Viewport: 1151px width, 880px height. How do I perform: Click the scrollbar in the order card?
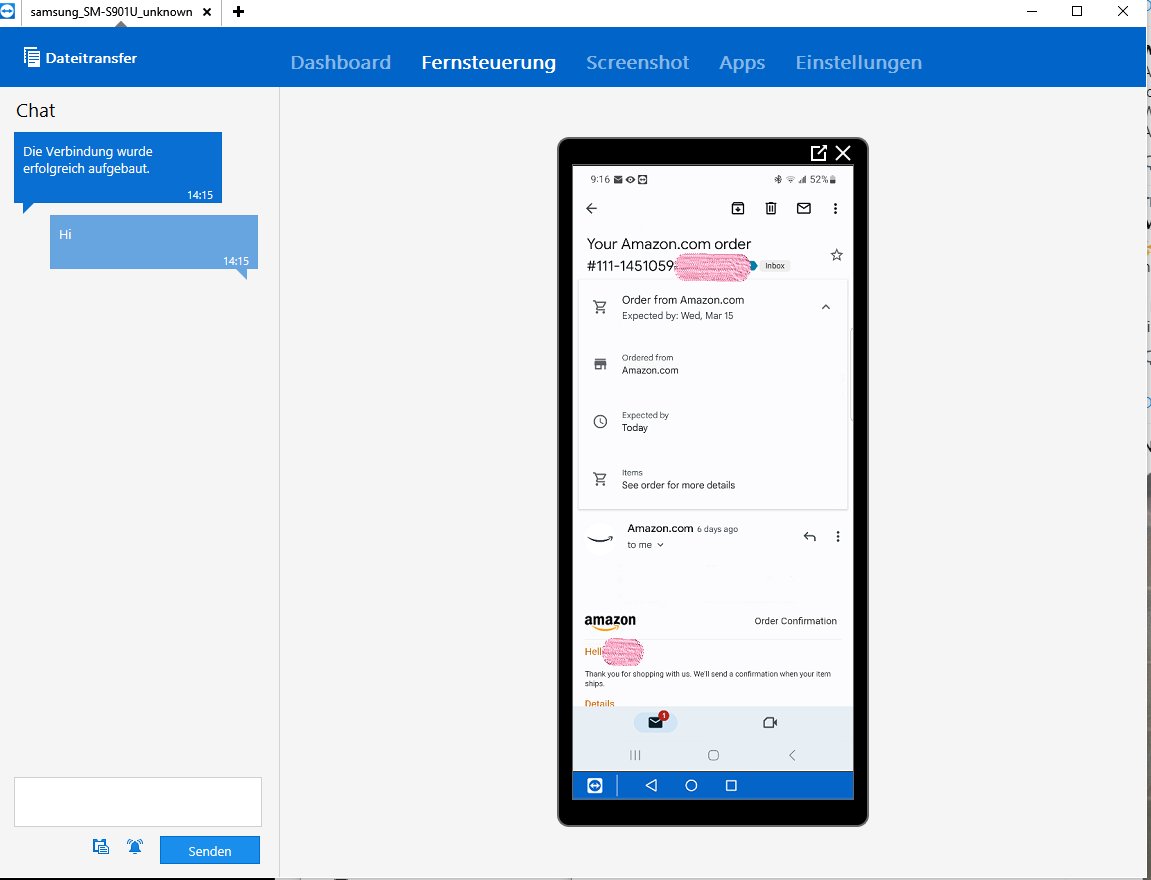tap(851, 374)
